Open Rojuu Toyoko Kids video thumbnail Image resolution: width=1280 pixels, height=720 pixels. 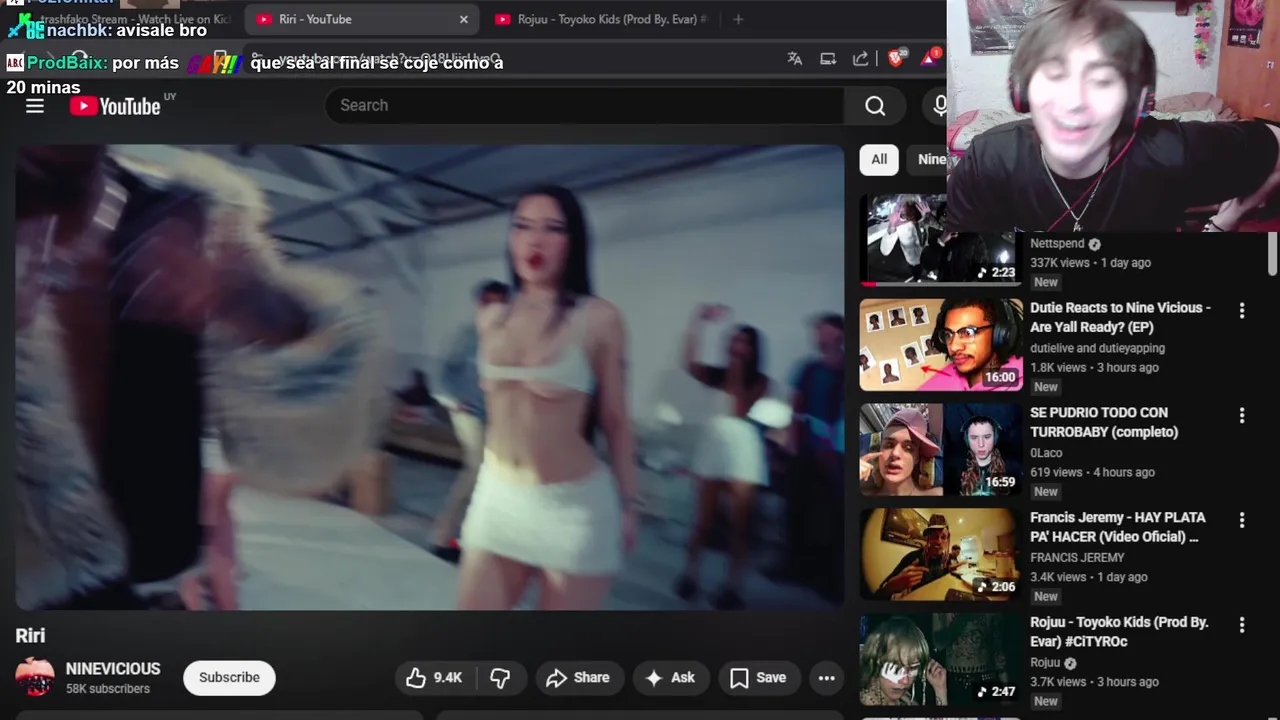941,660
